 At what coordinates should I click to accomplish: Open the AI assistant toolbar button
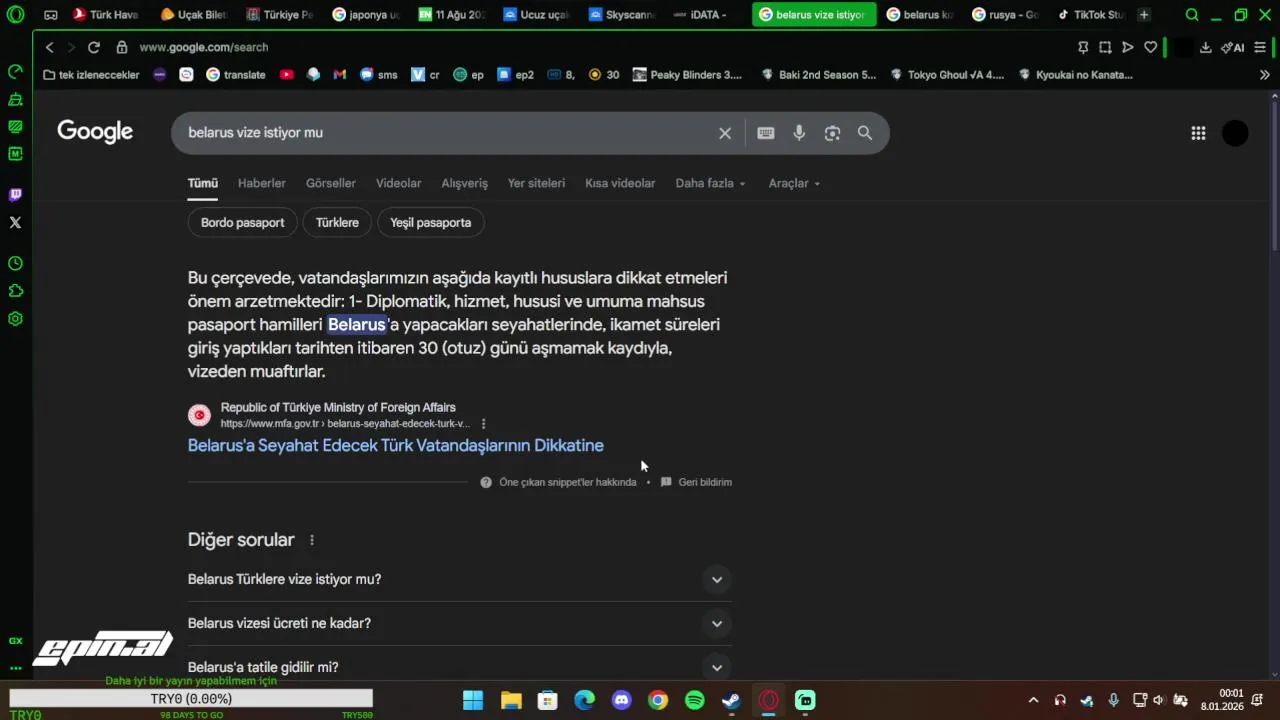[1233, 47]
